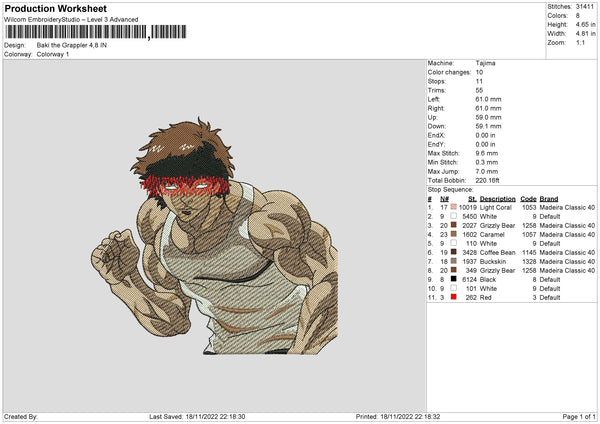The height and width of the screenshot is (424, 600).
Task: Click the Min Stitch value 0.3 mm
Action: (487, 162)
